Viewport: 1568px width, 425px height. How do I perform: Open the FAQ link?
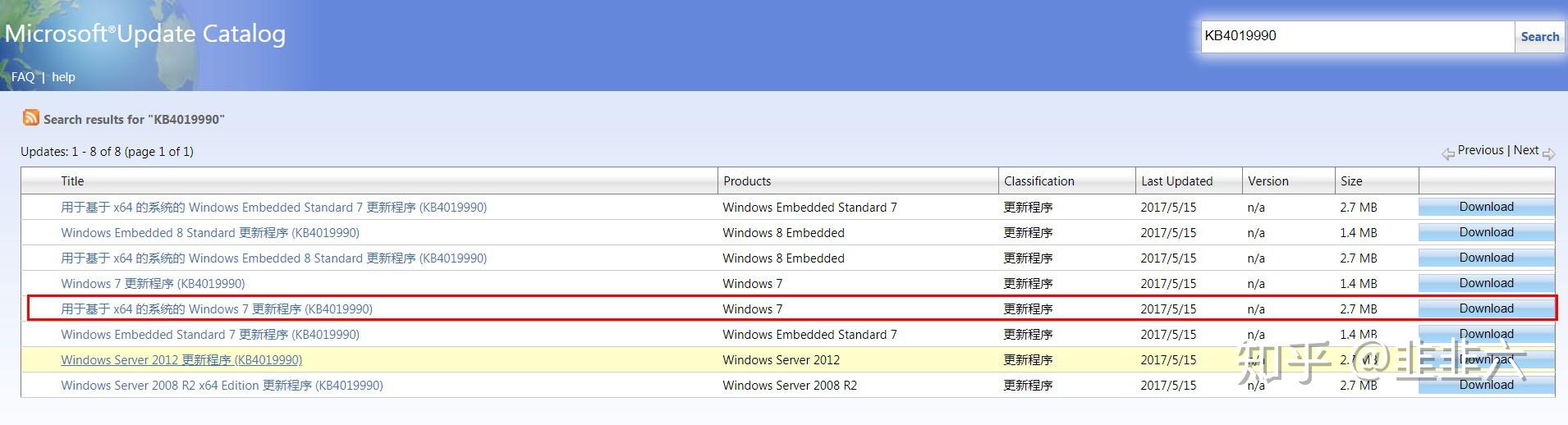coord(23,77)
